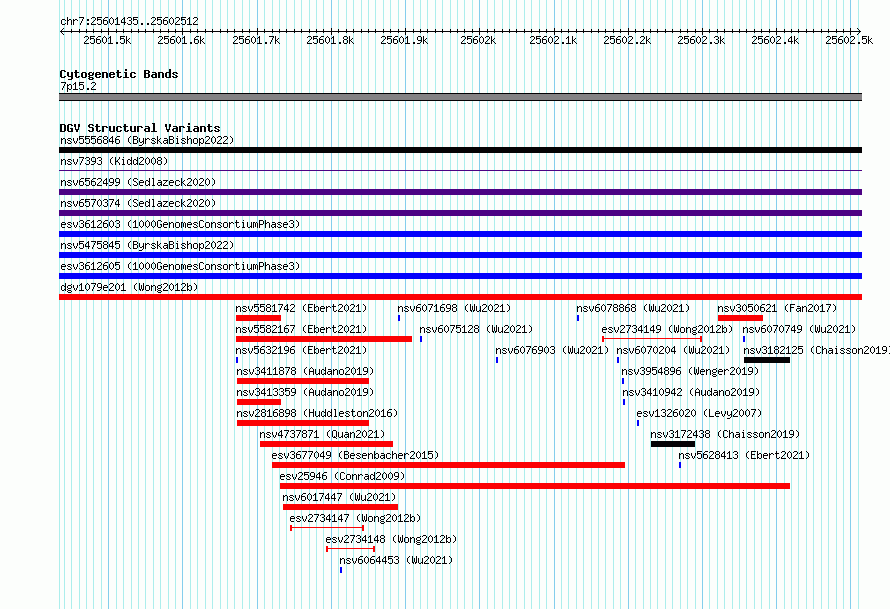Open nsv3410942 (Audano2019) variant
This screenshot has height=609, width=890.
tap(691, 392)
